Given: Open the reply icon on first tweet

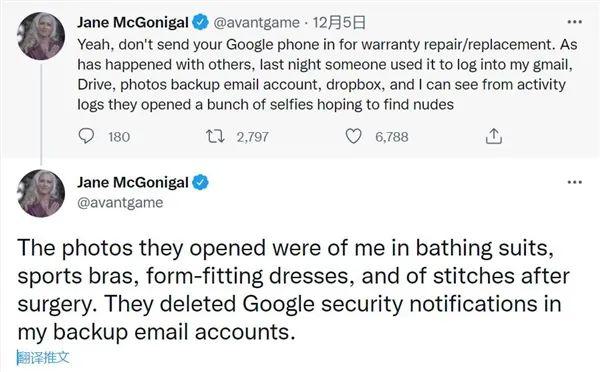Looking at the screenshot, I should 86,136.
